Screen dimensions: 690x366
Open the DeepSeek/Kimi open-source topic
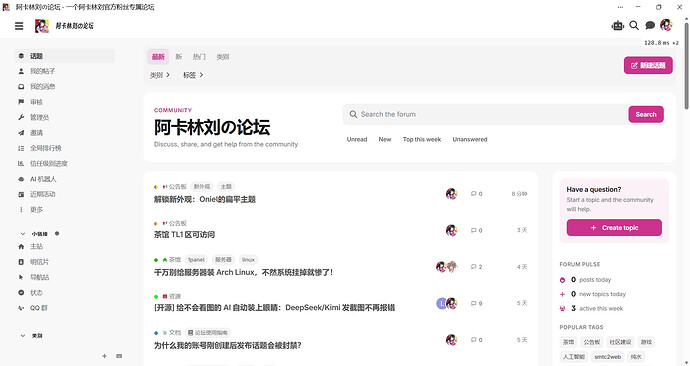(274, 307)
